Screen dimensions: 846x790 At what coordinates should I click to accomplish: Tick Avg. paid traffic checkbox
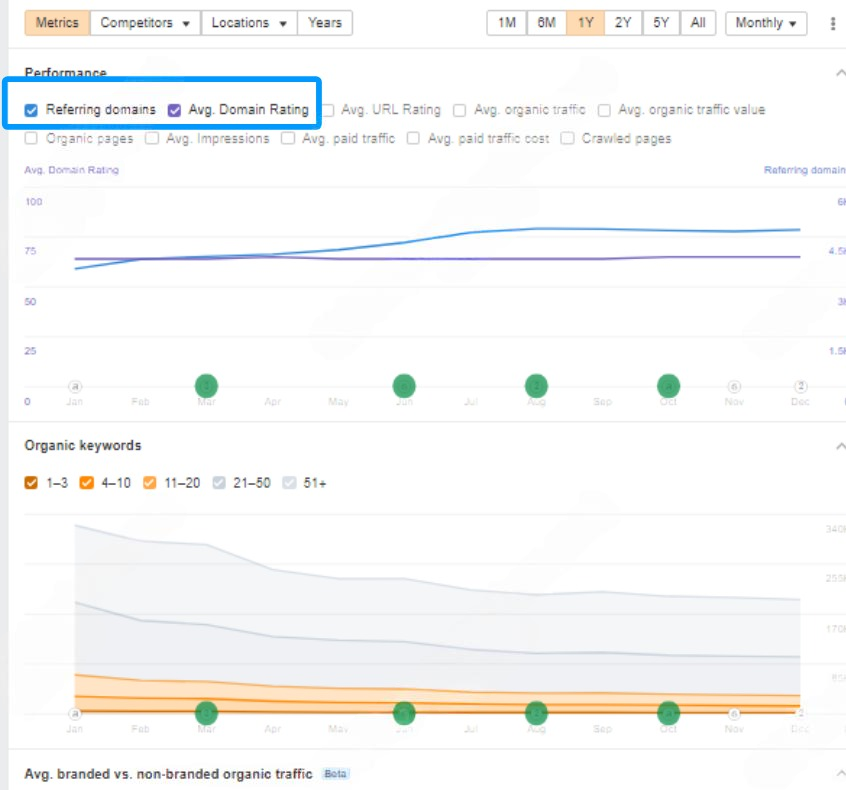(288, 139)
